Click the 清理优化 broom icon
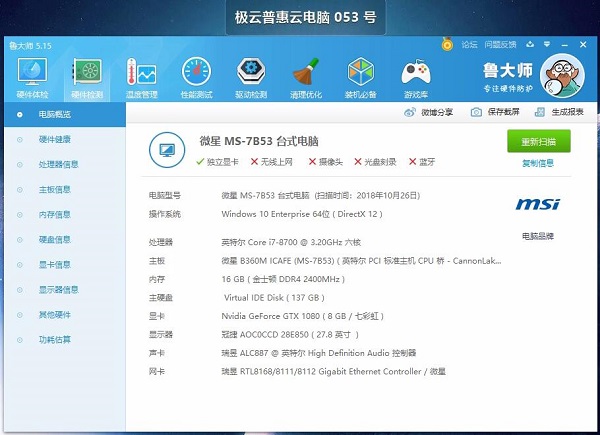This screenshot has height=435, width=600. (x=304, y=75)
